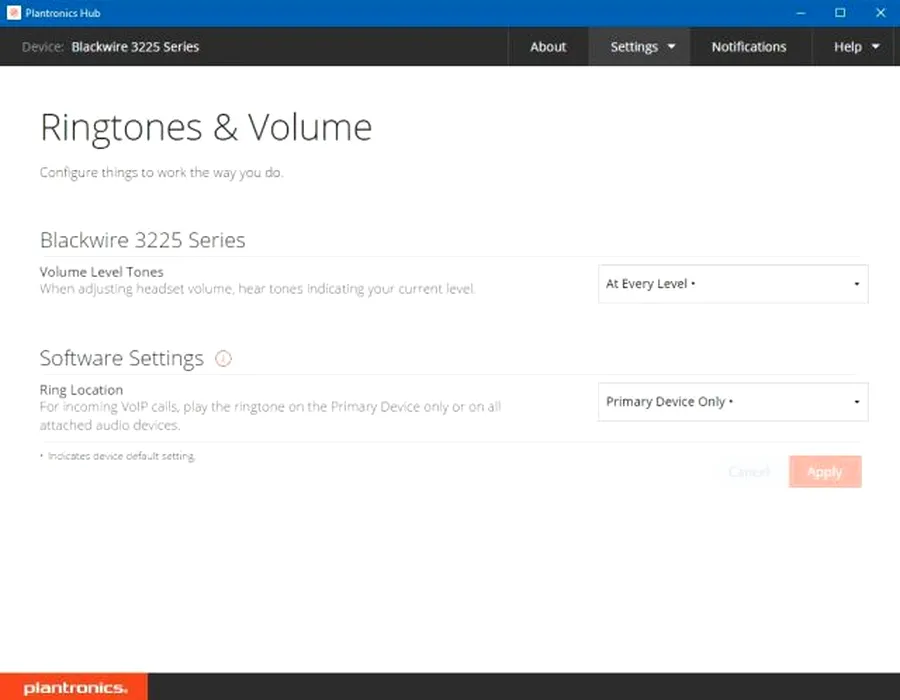The width and height of the screenshot is (900, 700).
Task: Click the Apply button
Action: 825,472
